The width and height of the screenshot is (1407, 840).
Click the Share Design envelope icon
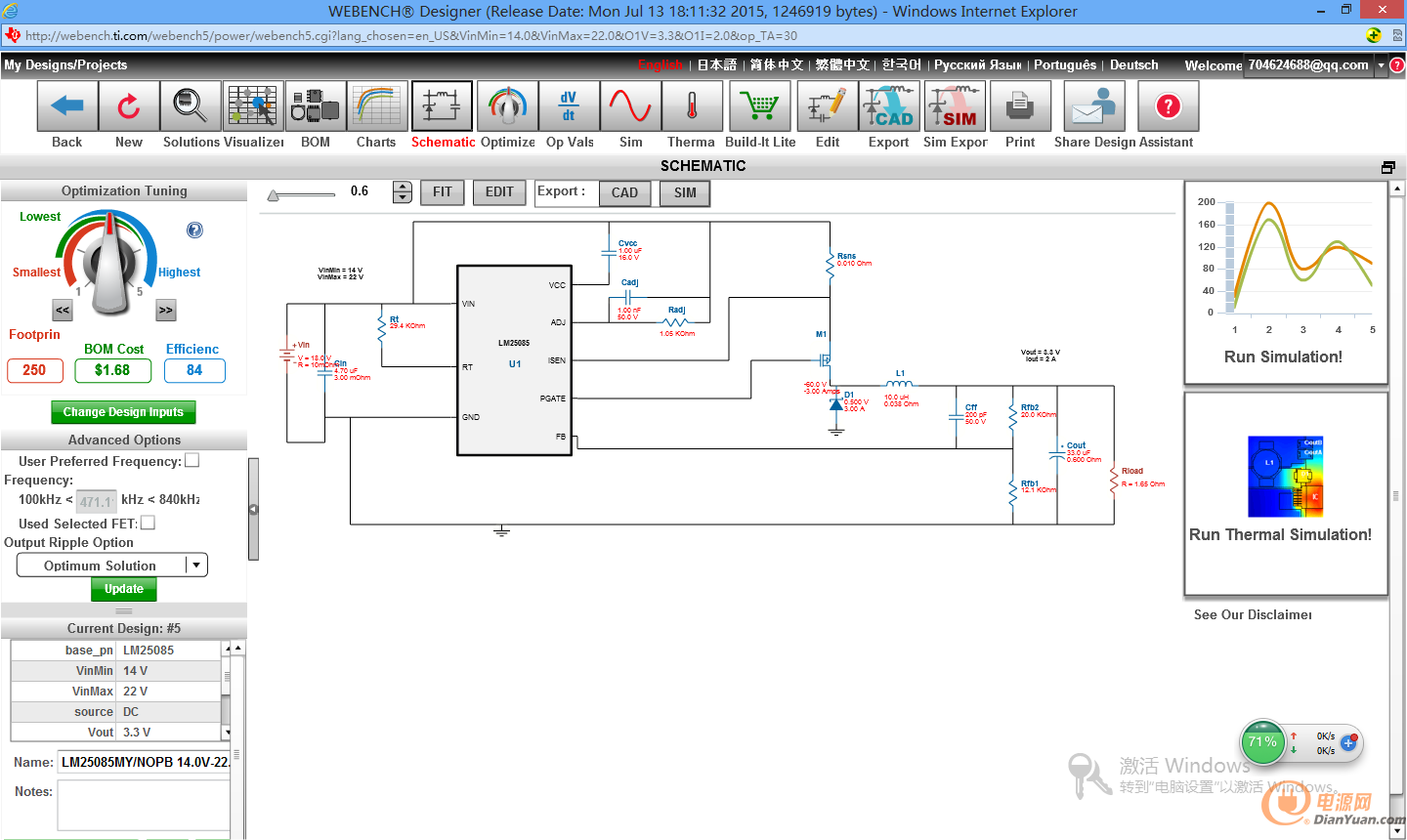click(1094, 105)
